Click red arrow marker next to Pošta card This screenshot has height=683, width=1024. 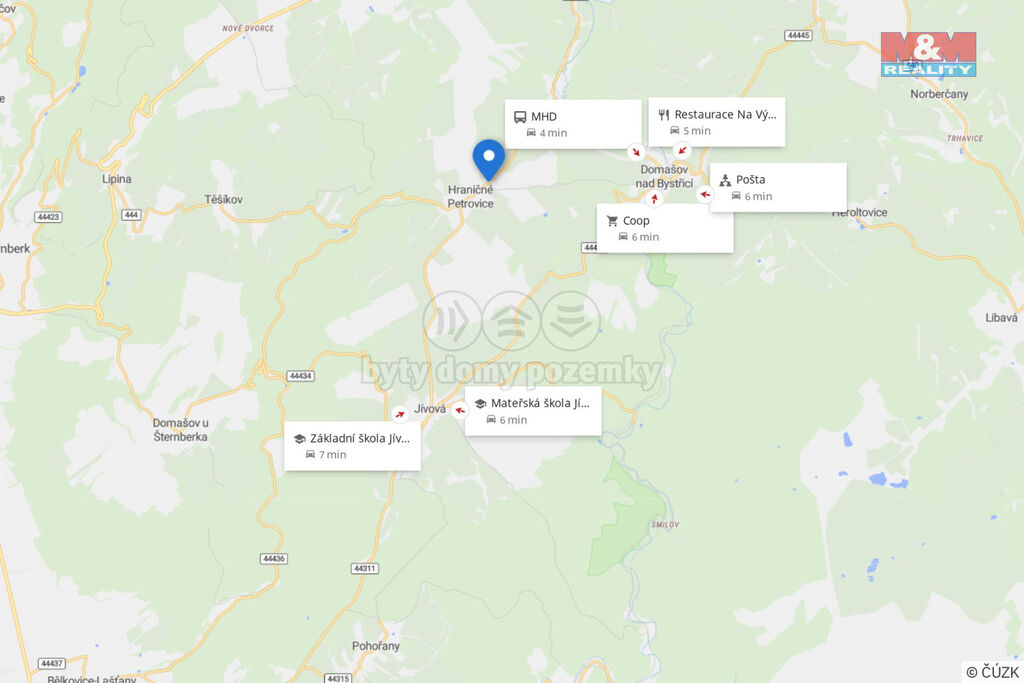[x=705, y=194]
